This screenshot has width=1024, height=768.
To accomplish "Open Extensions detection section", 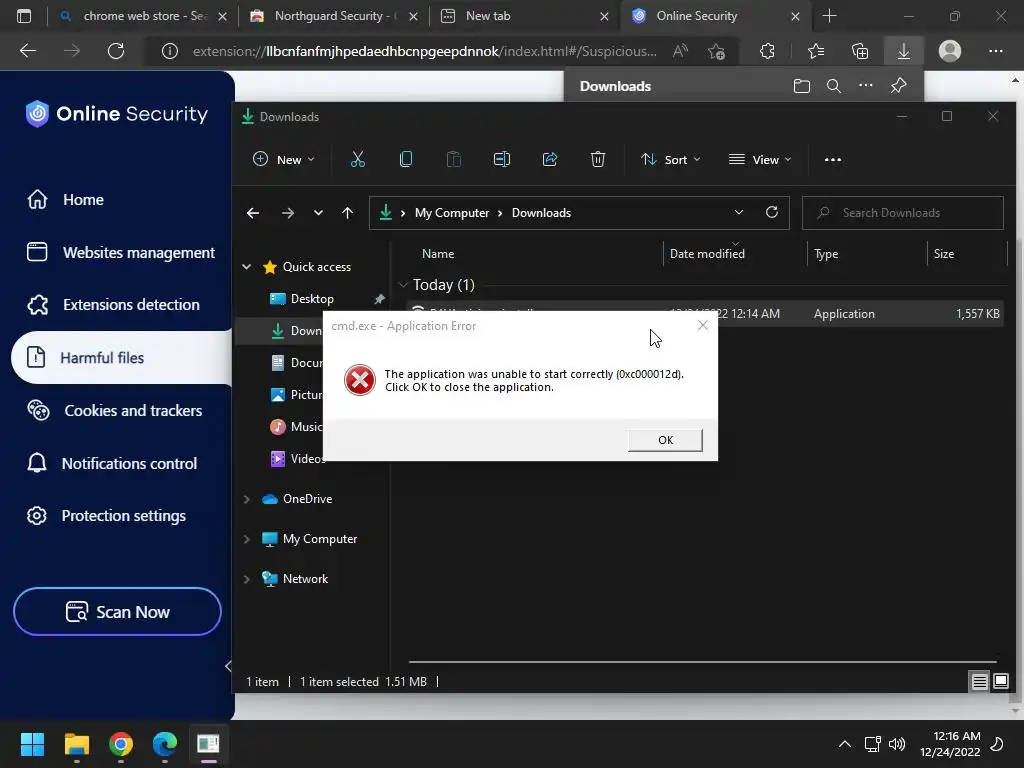I will (113, 305).
